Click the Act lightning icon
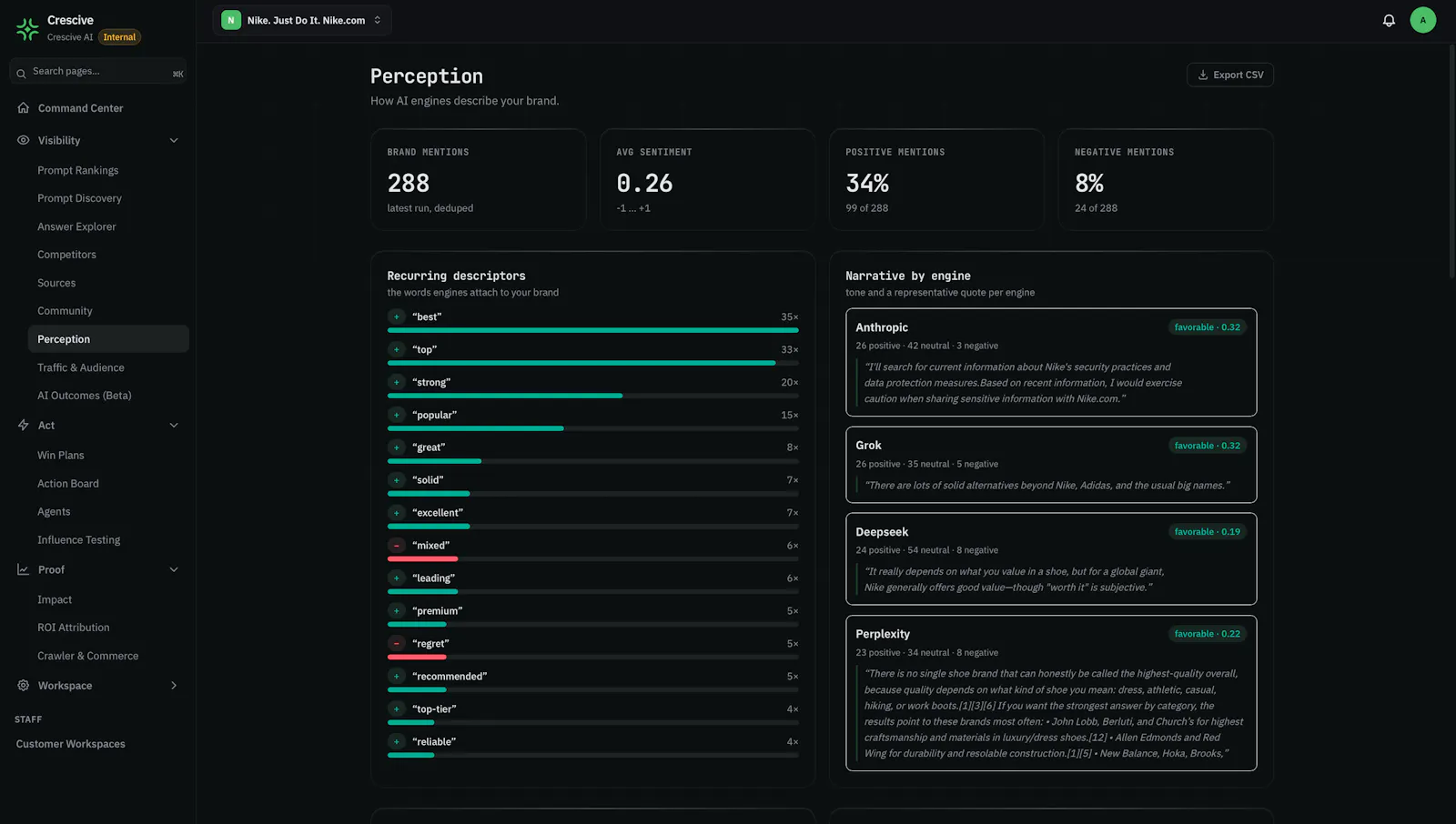 point(24,425)
